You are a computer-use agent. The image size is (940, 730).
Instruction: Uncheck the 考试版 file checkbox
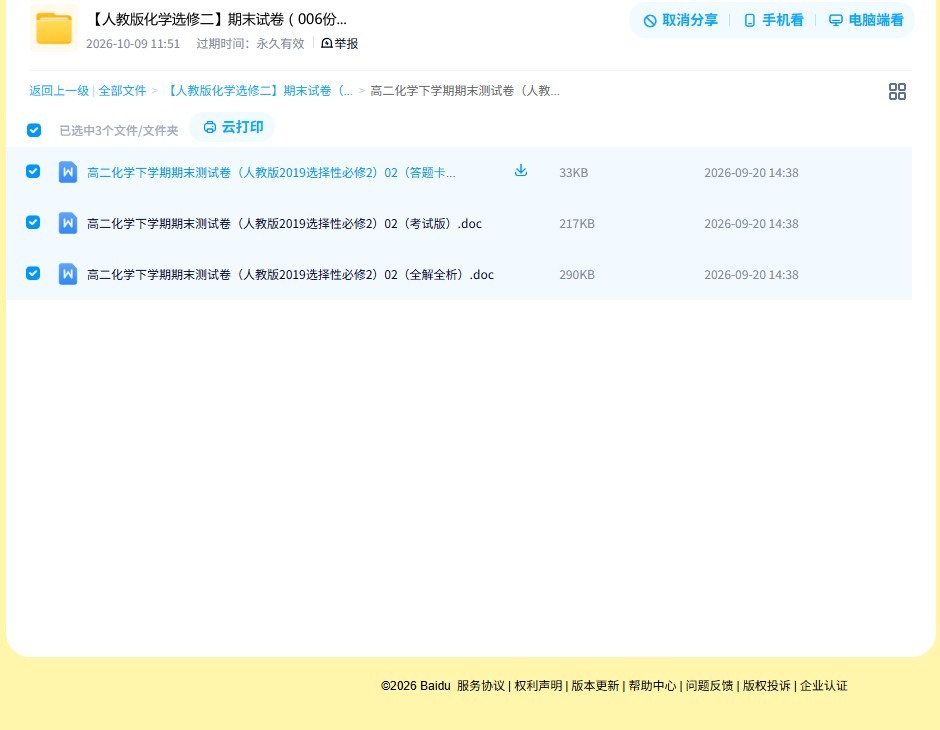(x=33, y=222)
